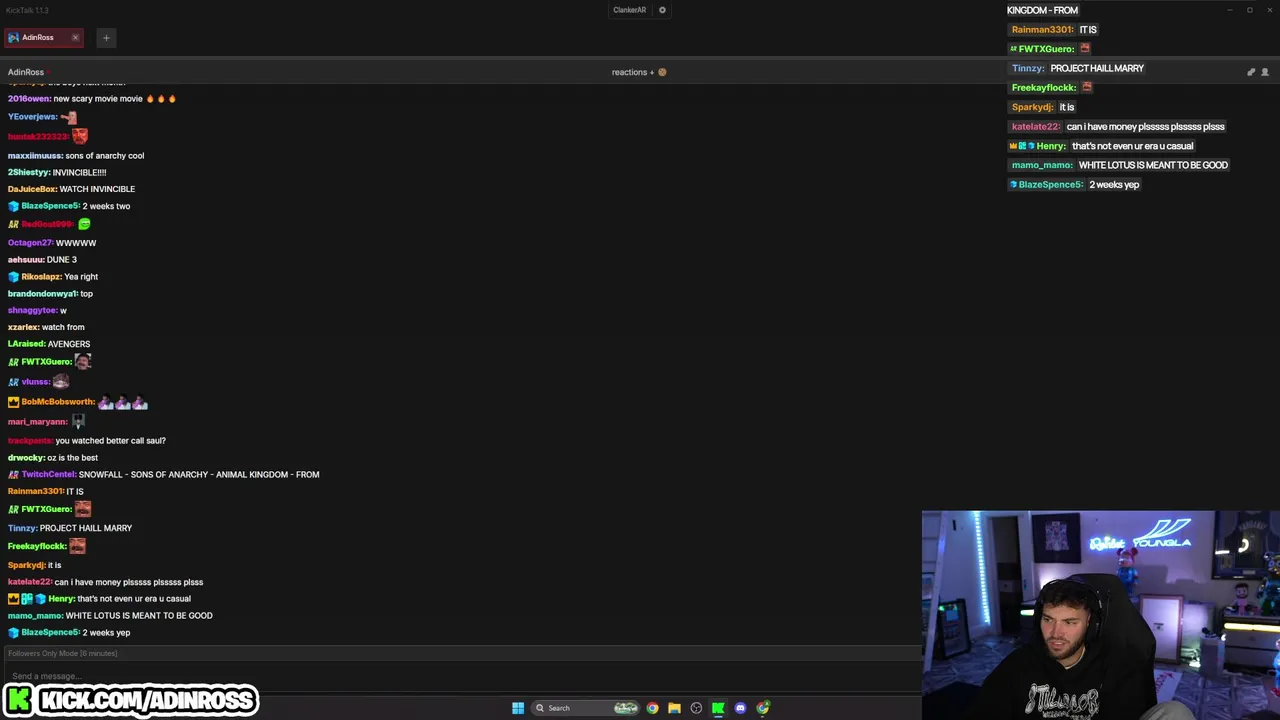Close the AdinRoss chatroom tab
Viewport: 1280px width, 720px height.
pos(75,38)
